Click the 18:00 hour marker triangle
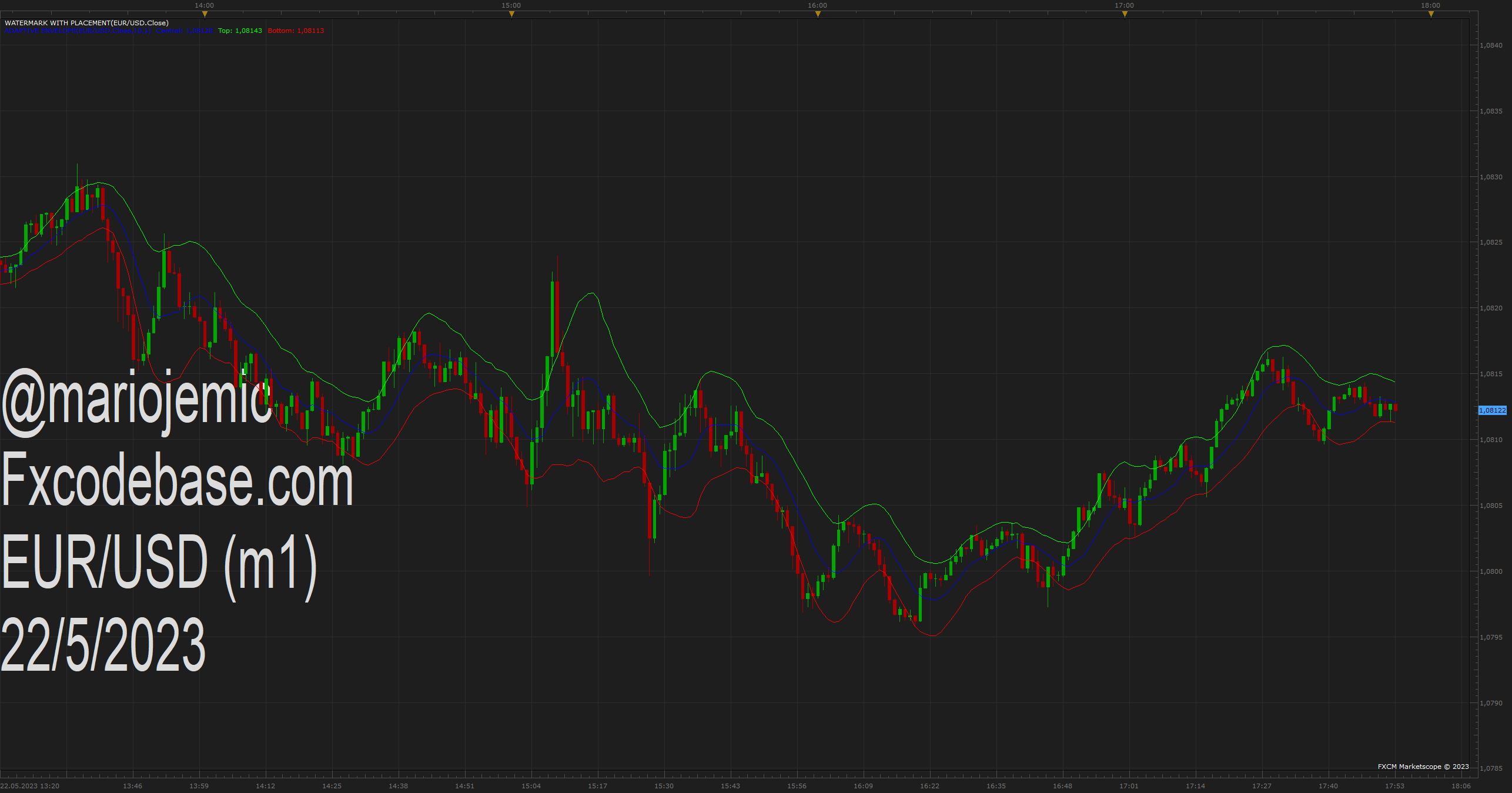 pos(1431,14)
